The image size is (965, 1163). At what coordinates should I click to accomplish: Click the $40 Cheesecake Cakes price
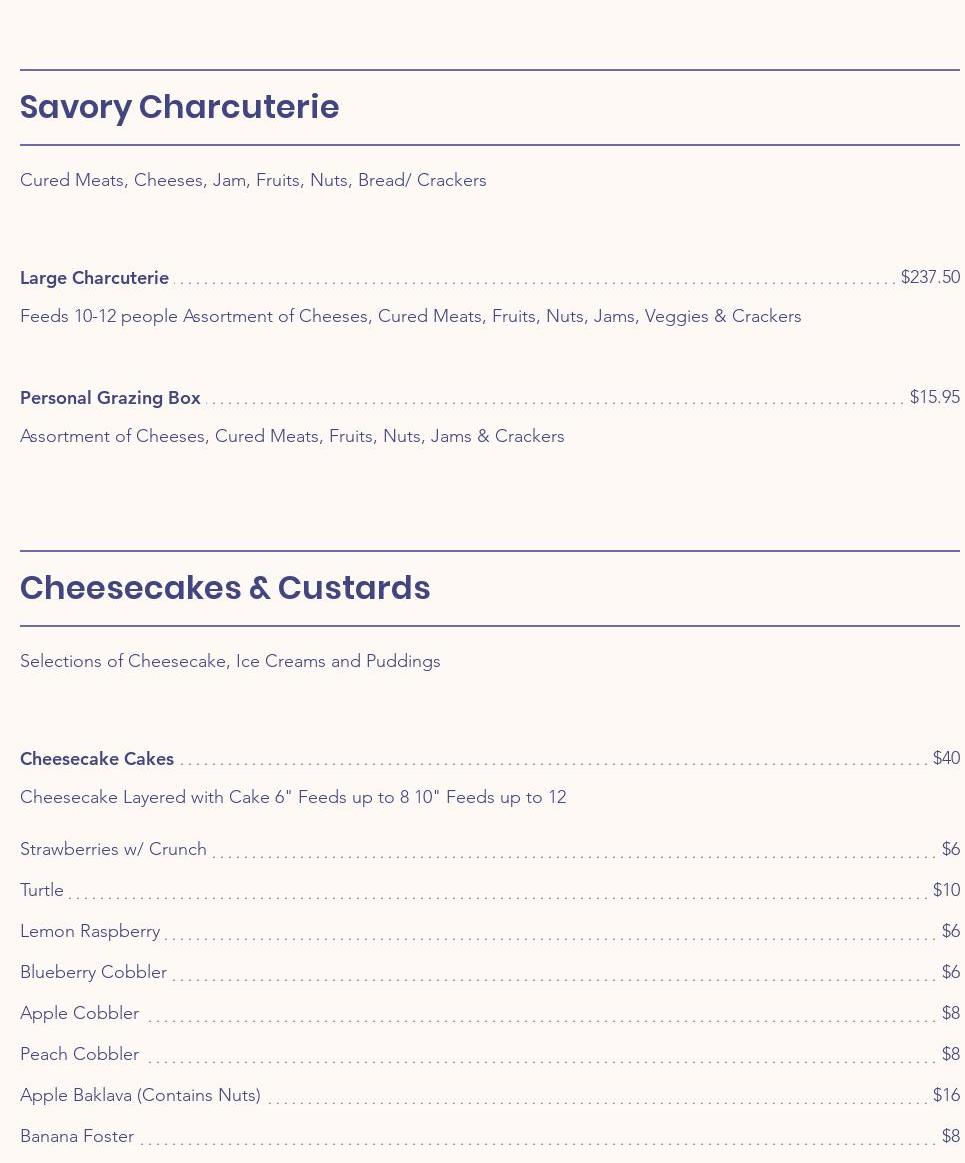coord(946,758)
